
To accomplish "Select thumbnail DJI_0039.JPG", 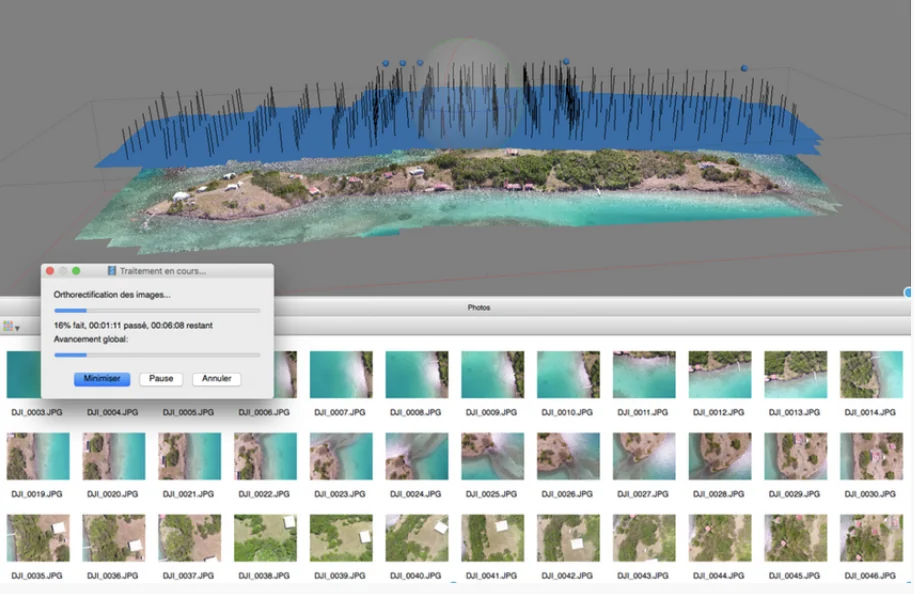I will pyautogui.click(x=341, y=537).
